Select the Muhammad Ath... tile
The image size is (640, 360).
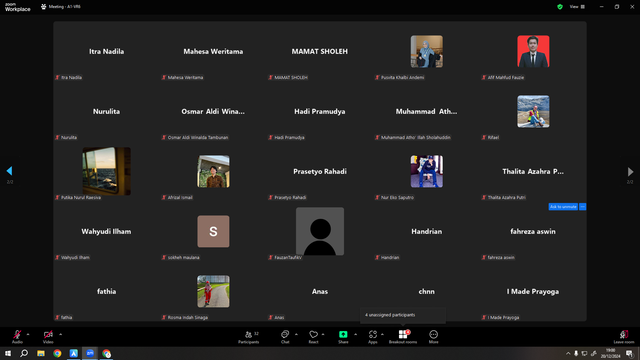427,111
